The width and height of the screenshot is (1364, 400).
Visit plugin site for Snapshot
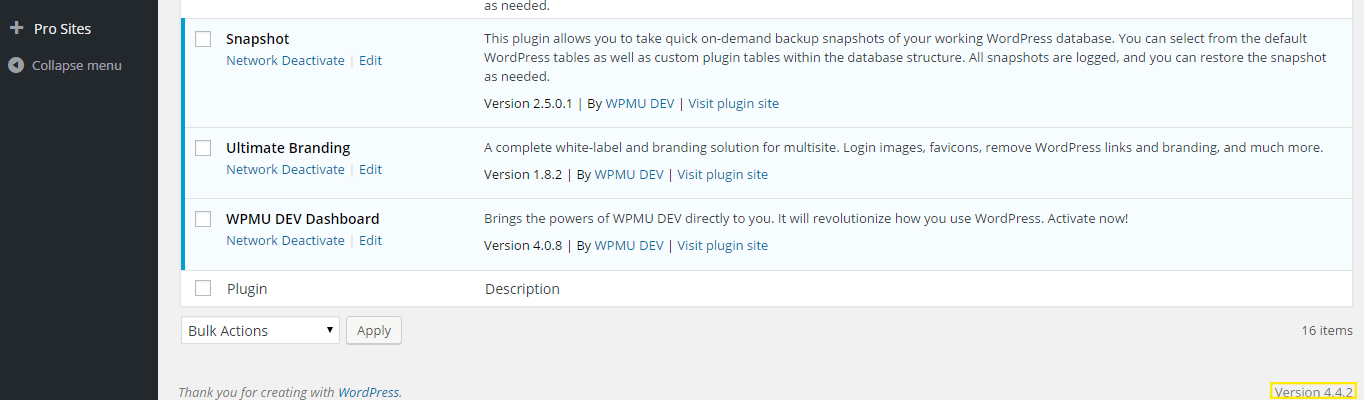pyautogui.click(x=733, y=103)
